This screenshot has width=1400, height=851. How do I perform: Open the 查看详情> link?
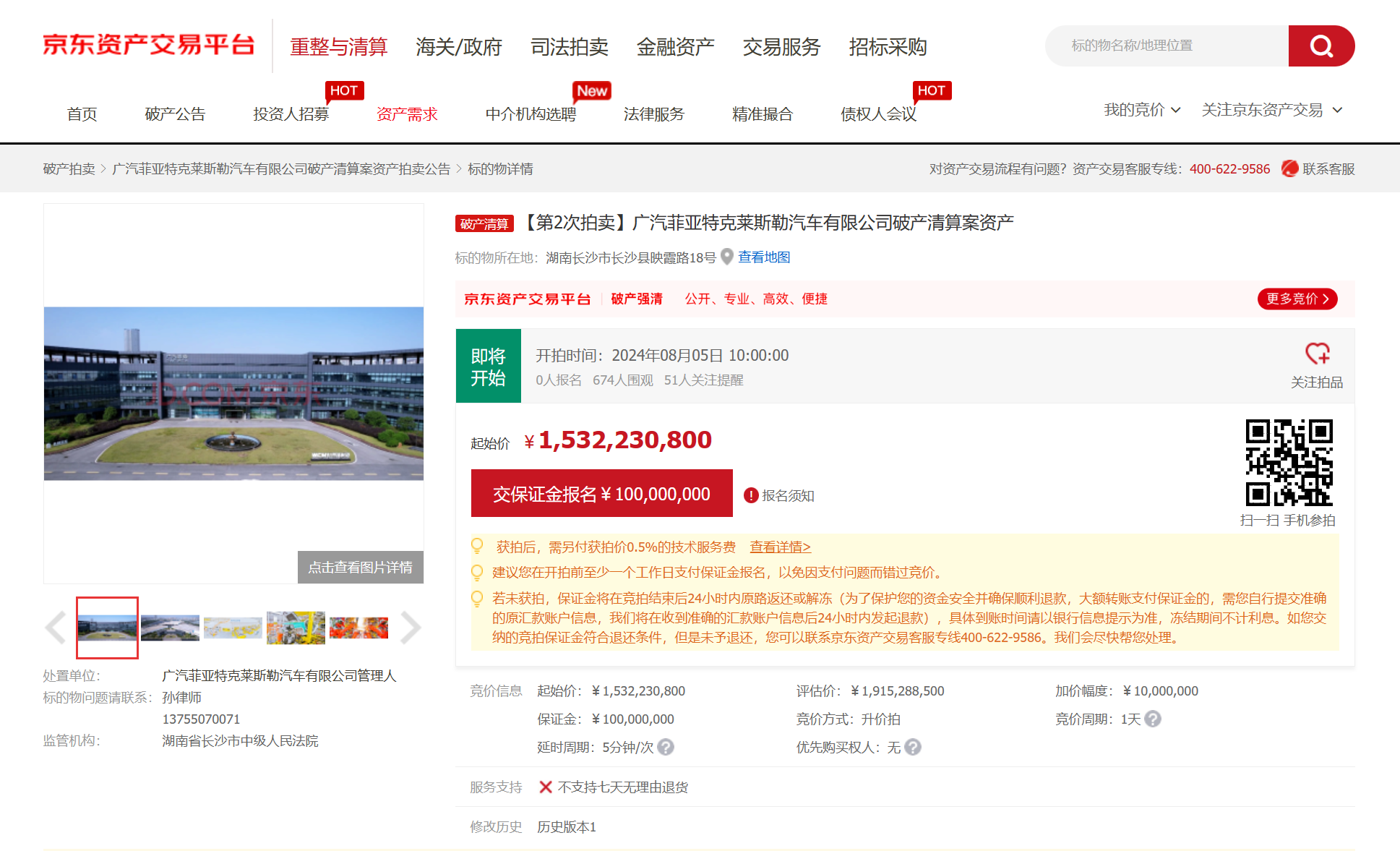[x=781, y=547]
